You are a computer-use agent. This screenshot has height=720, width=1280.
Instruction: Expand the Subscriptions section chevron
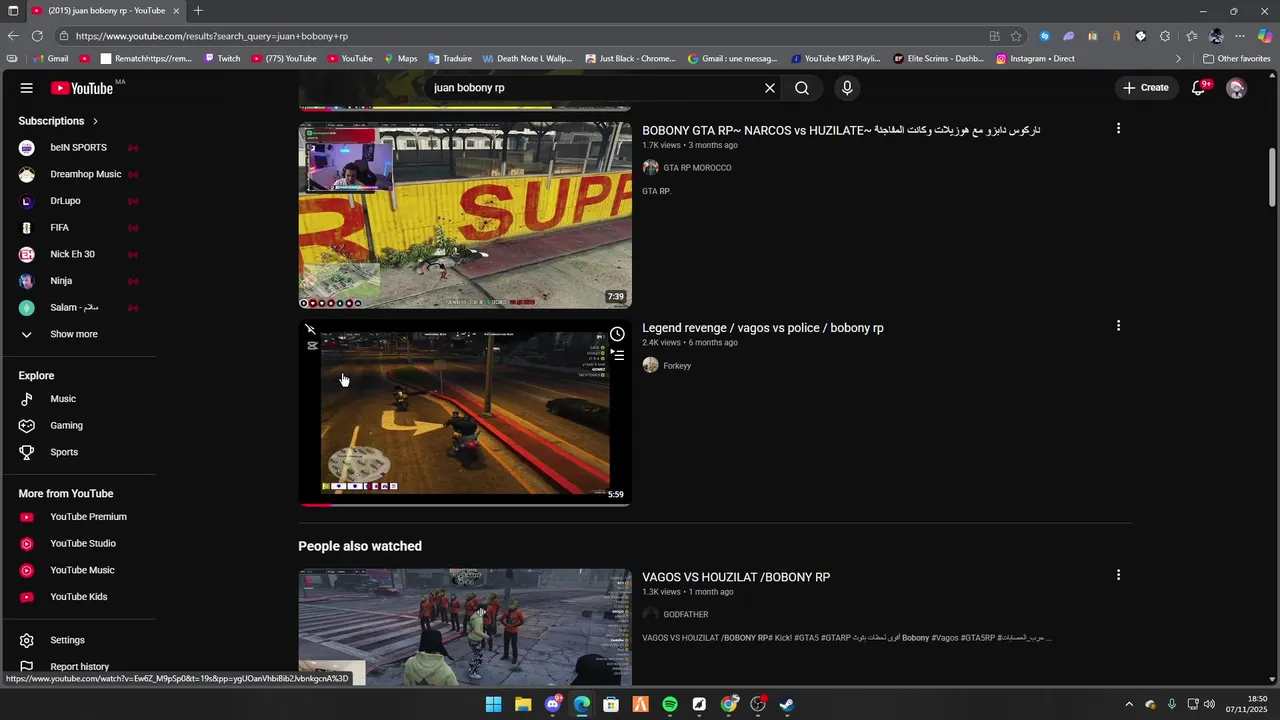96,121
